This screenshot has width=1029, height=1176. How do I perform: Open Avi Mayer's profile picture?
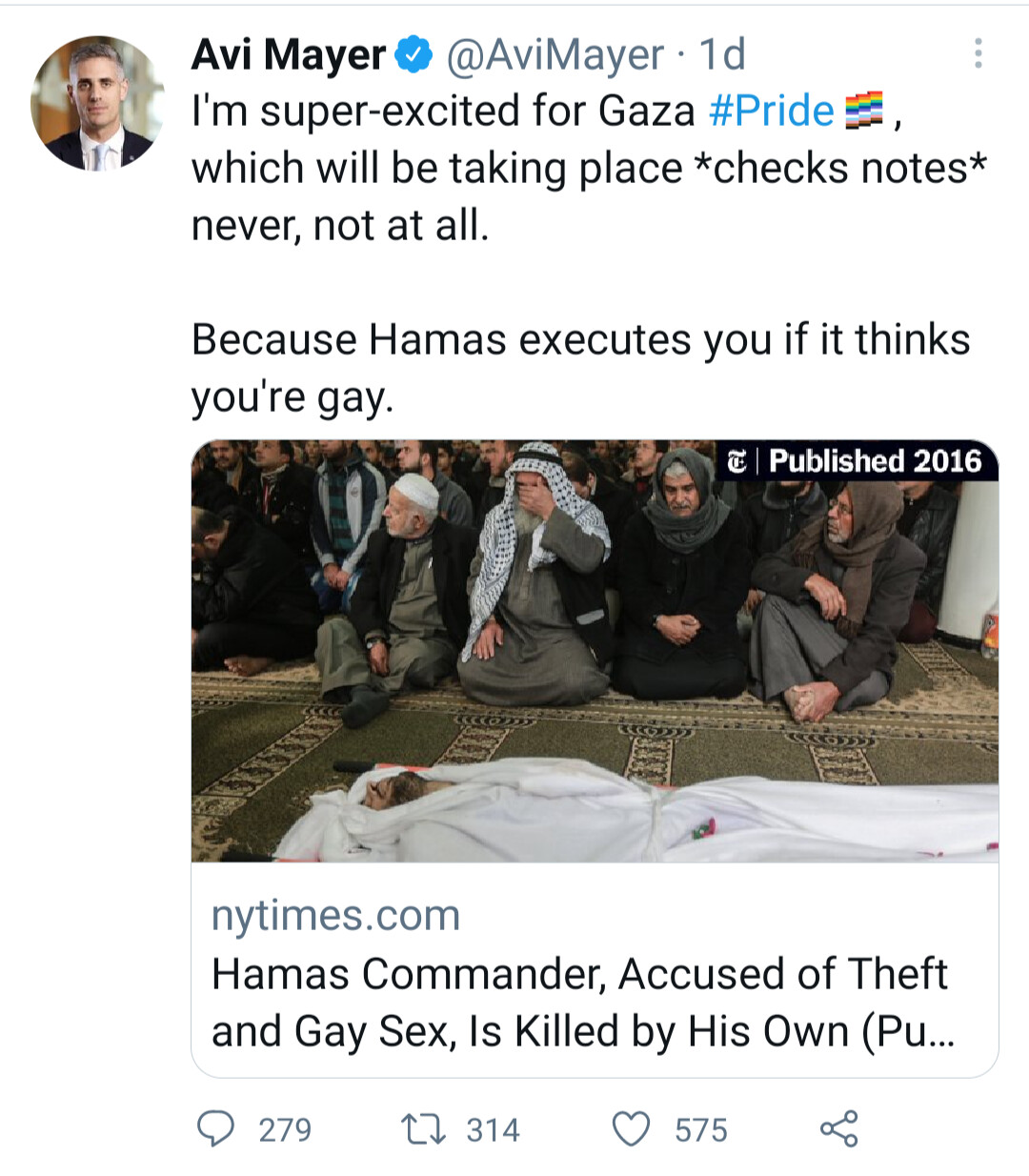[98, 103]
